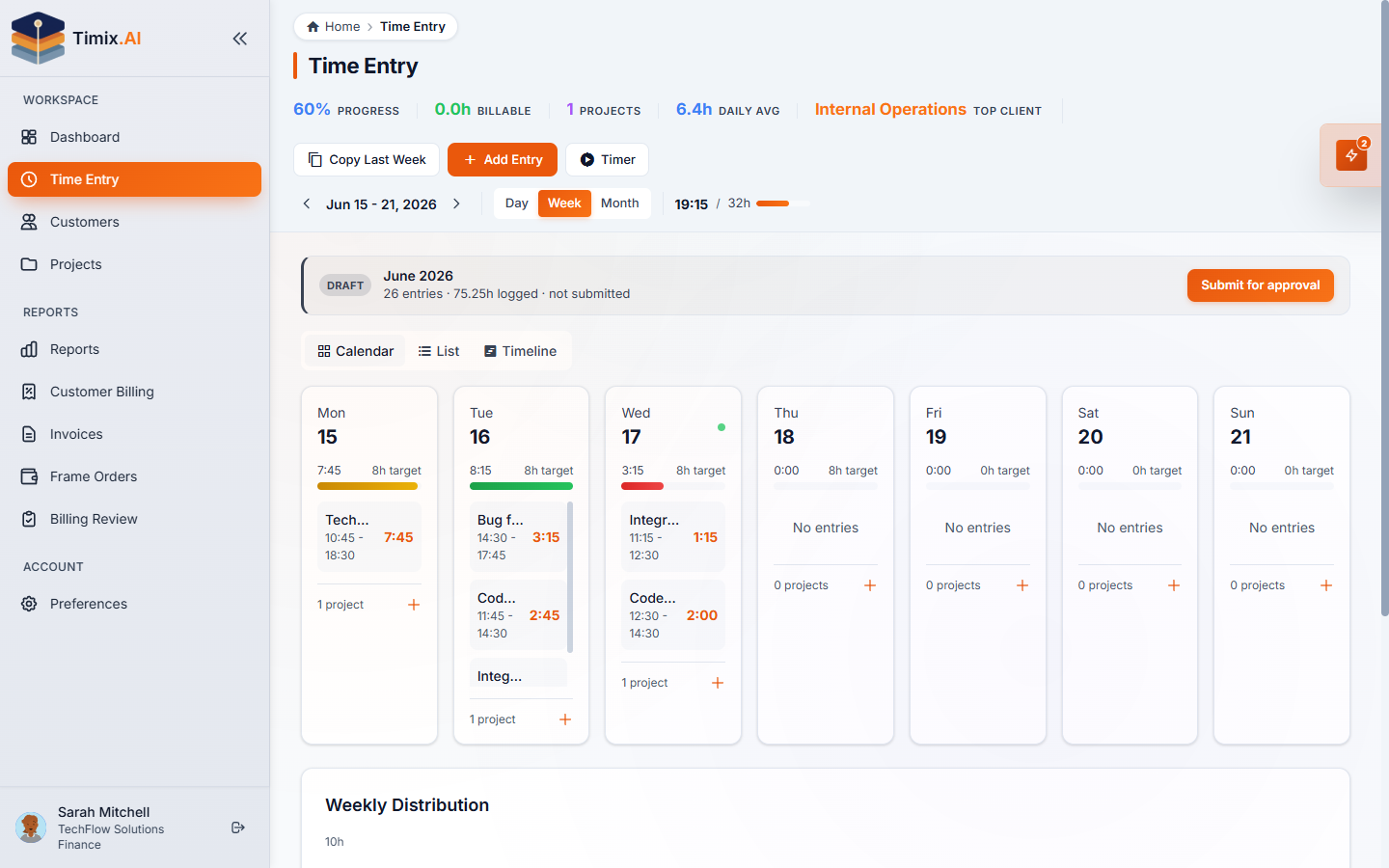Click Monday's yellow progress bar
The width and height of the screenshot is (1389, 868).
tap(368, 486)
